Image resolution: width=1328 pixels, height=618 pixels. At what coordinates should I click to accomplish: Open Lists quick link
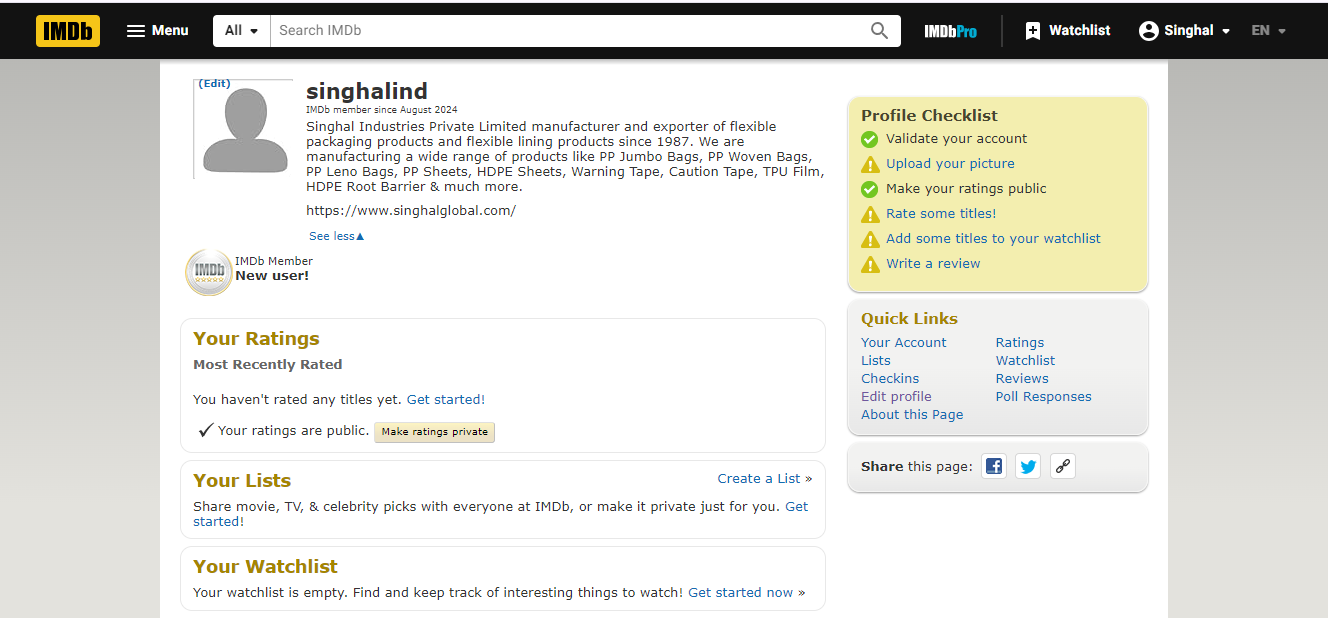click(875, 360)
